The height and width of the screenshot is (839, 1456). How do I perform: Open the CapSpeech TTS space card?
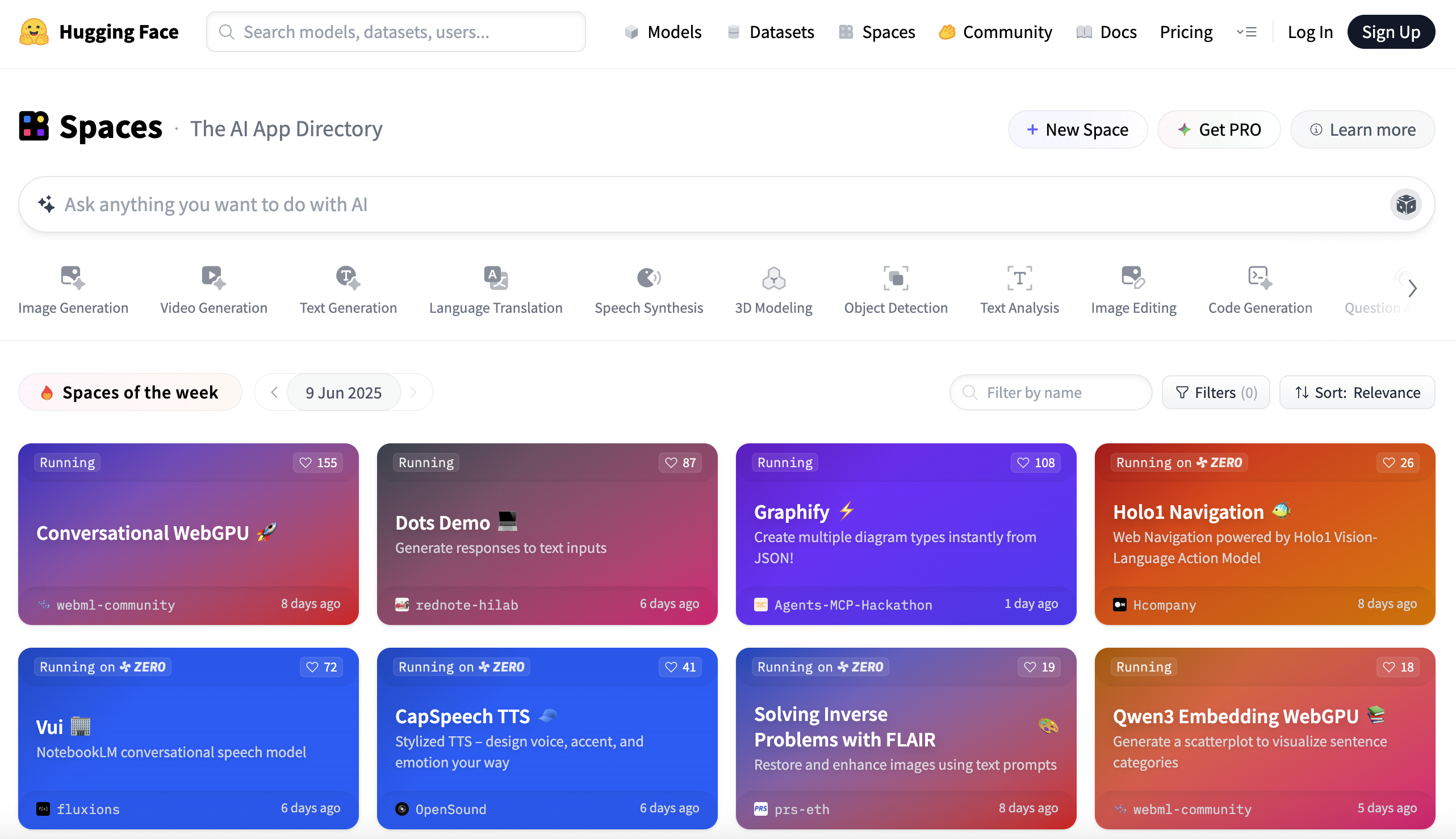[547, 738]
